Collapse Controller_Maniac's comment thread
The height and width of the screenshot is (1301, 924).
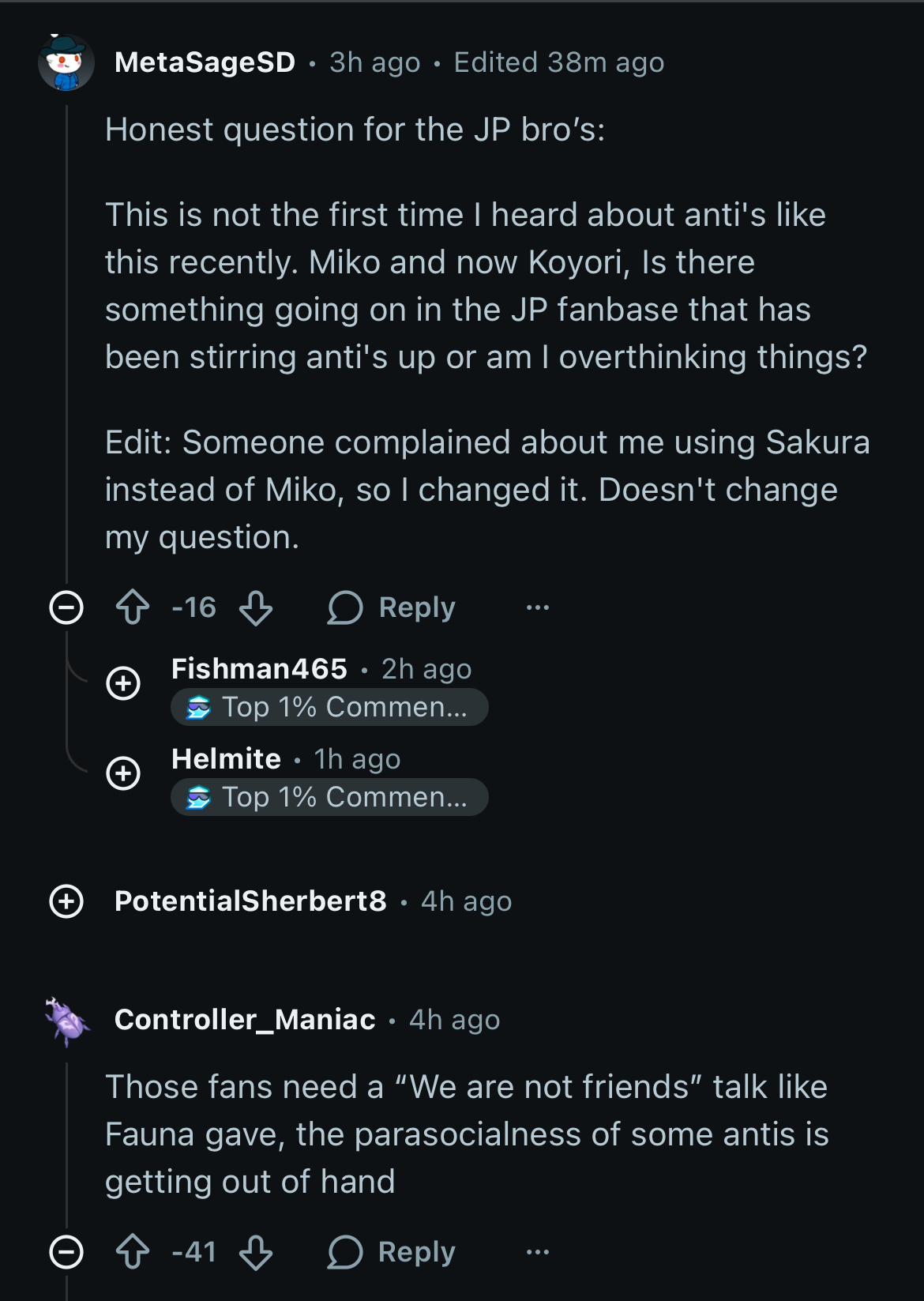tap(66, 1252)
